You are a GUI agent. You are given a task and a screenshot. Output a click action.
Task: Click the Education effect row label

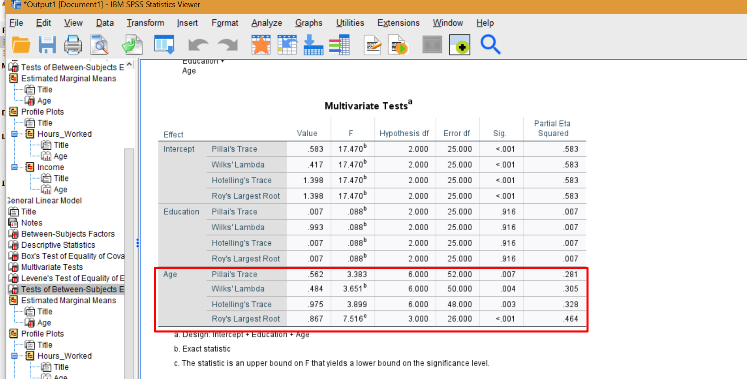[x=181, y=211]
